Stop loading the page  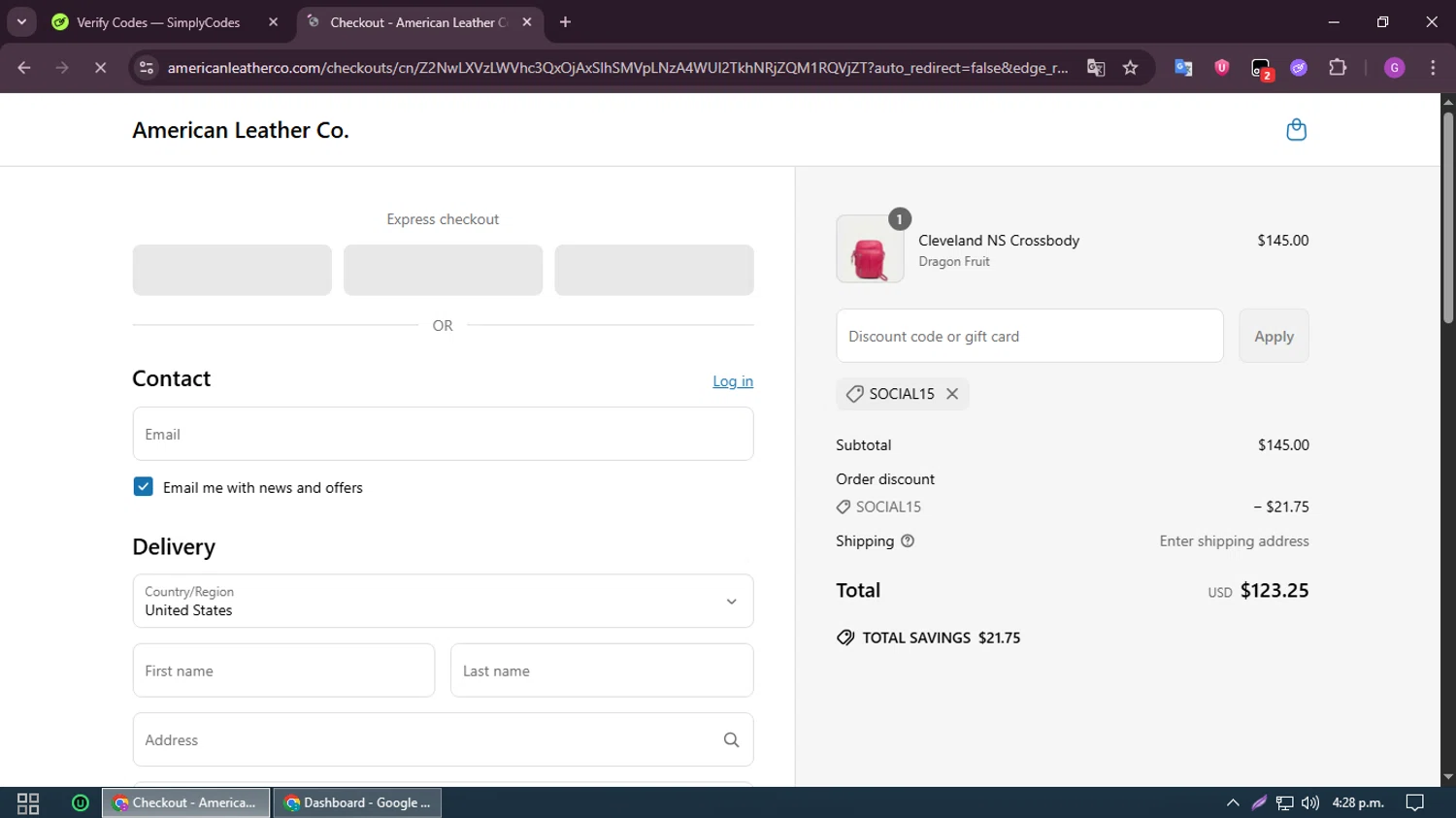click(100, 68)
